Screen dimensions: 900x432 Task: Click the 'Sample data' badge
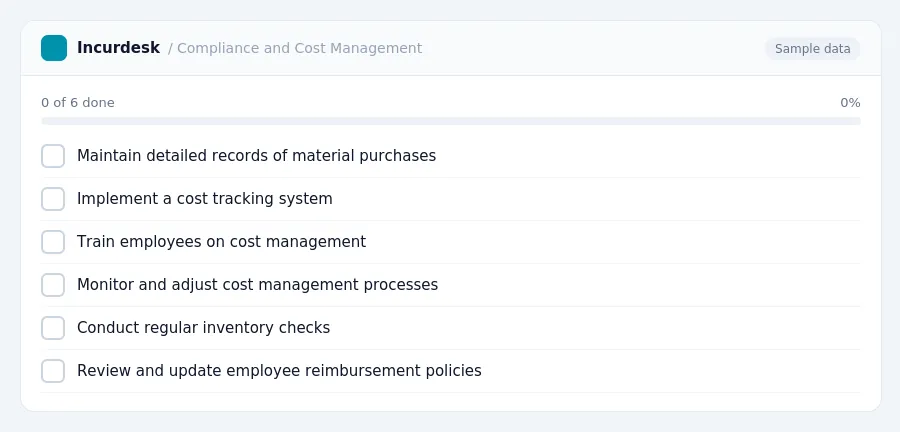click(x=812, y=49)
